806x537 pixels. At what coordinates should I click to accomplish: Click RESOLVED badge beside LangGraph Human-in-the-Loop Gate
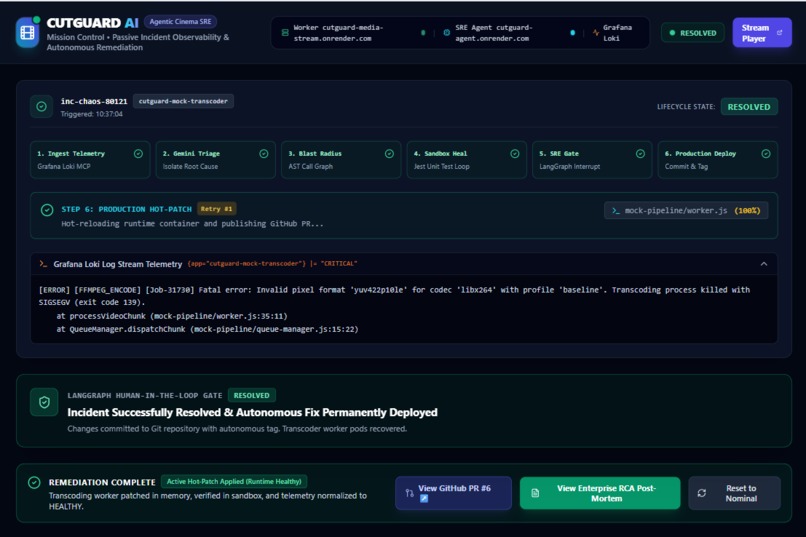(251, 395)
